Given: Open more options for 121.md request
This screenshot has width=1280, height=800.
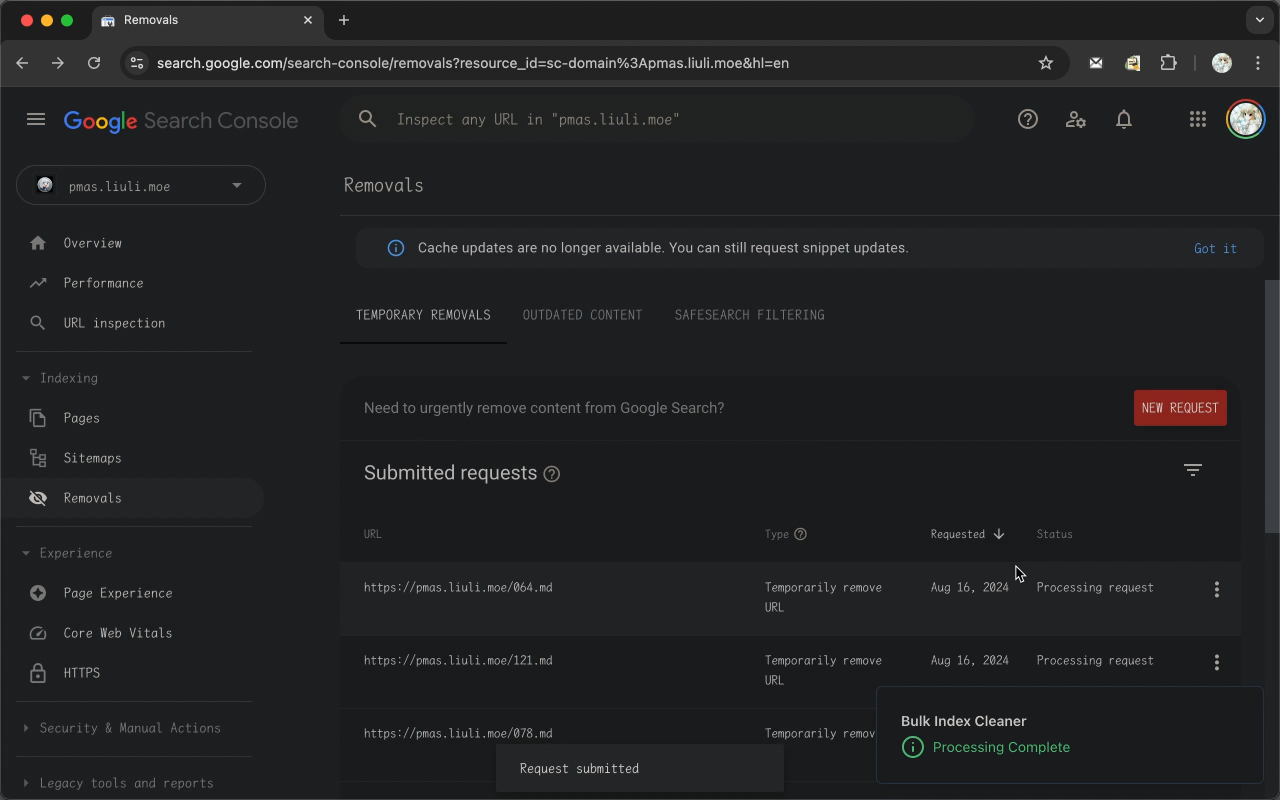Looking at the screenshot, I should coord(1217,663).
